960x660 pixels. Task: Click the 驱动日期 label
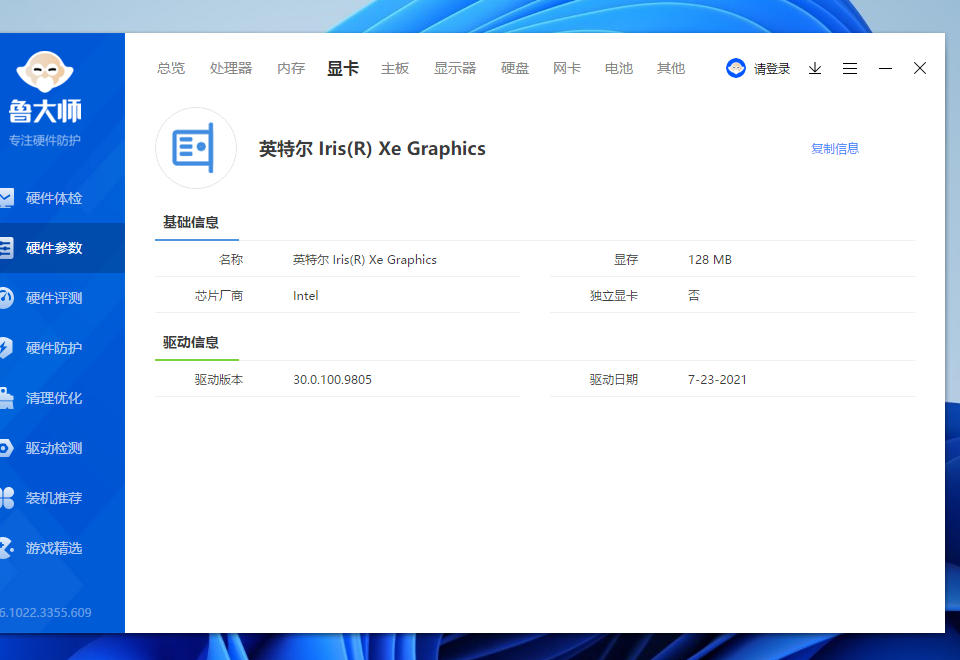click(x=613, y=380)
